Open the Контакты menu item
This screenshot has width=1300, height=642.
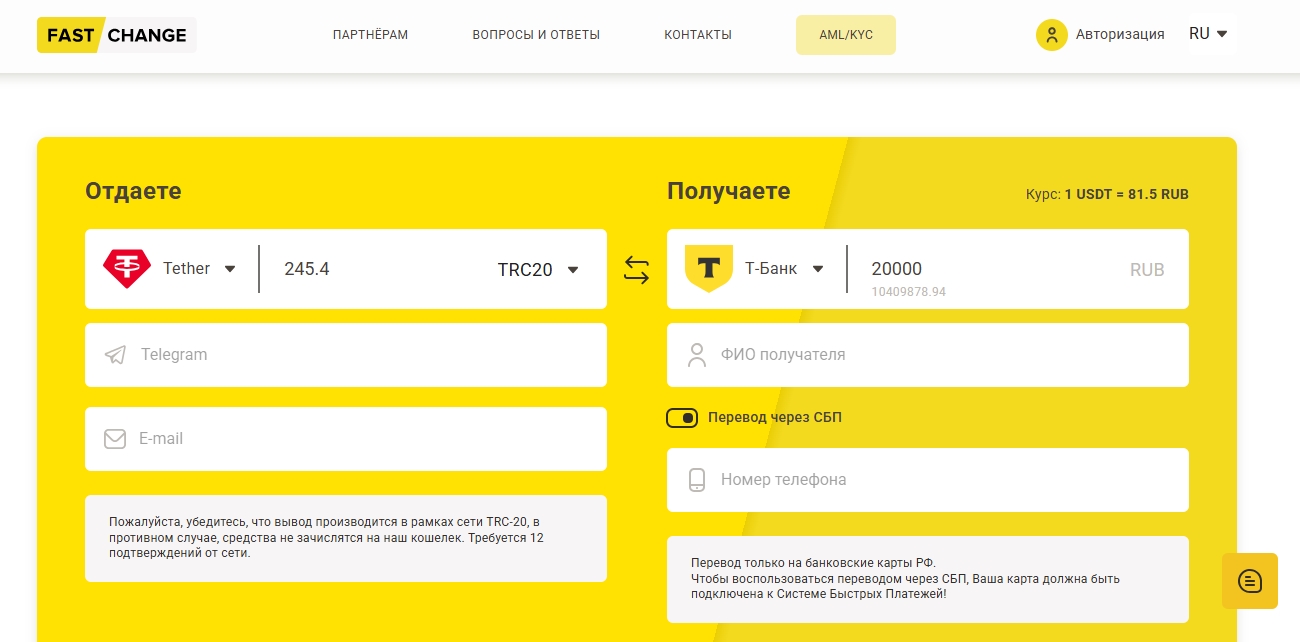click(698, 35)
